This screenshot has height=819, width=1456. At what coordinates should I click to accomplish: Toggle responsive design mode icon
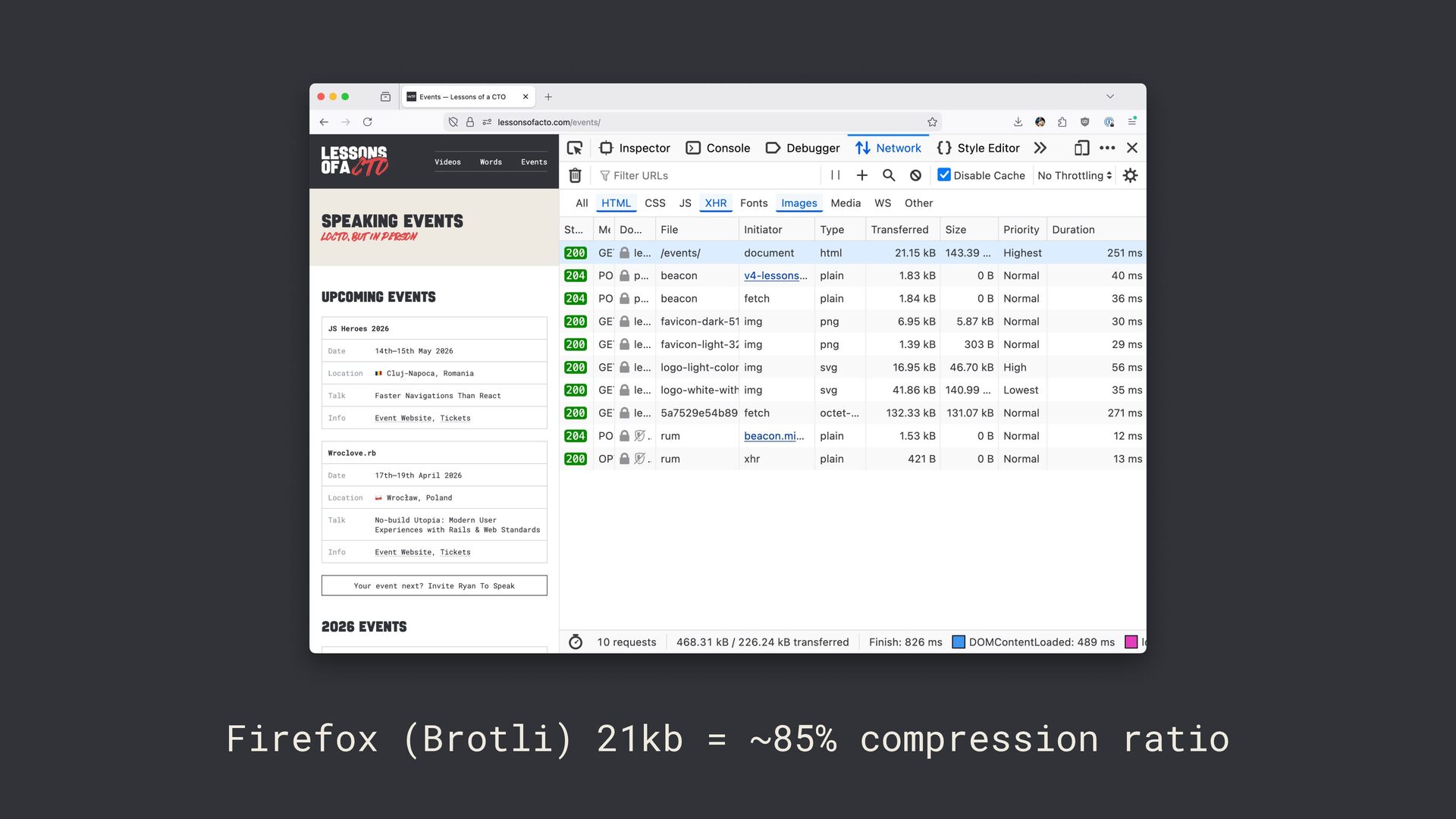click(1081, 148)
